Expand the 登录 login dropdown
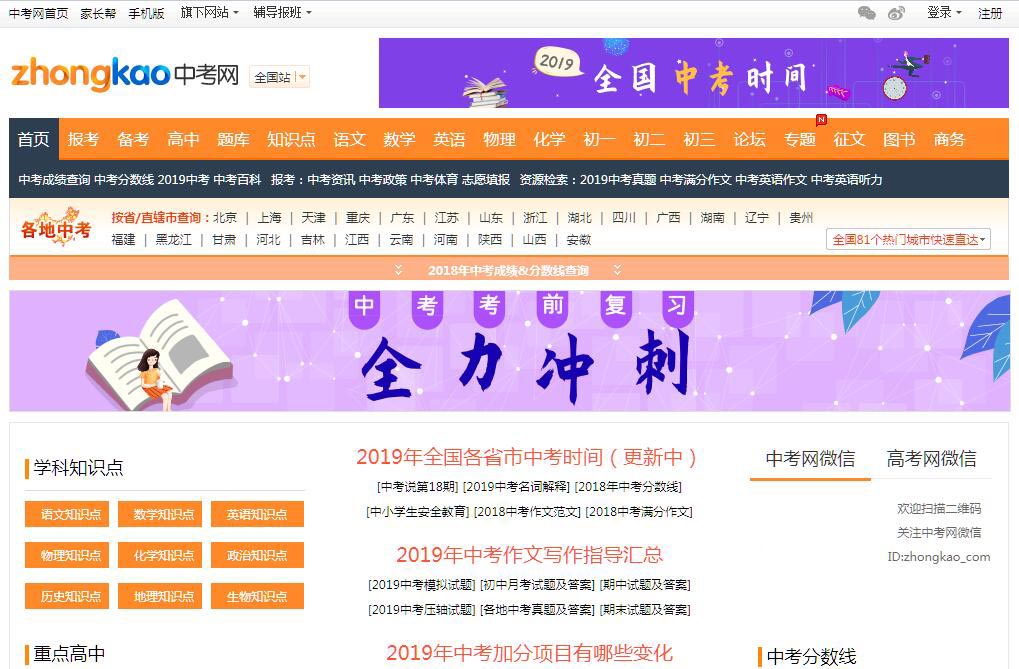Screen dimensions: 1019x669 click(x=943, y=13)
